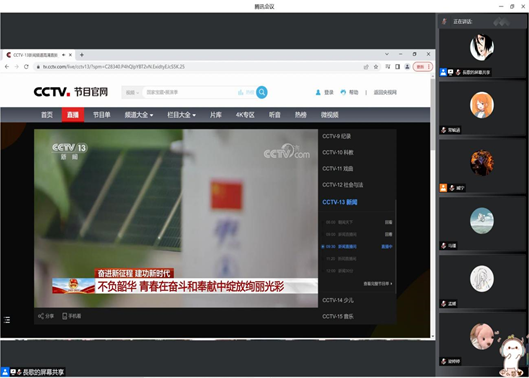Viewport: 529px width, 378px height.
Task: Click the sky-themed participant avatar
Action: click(482, 221)
